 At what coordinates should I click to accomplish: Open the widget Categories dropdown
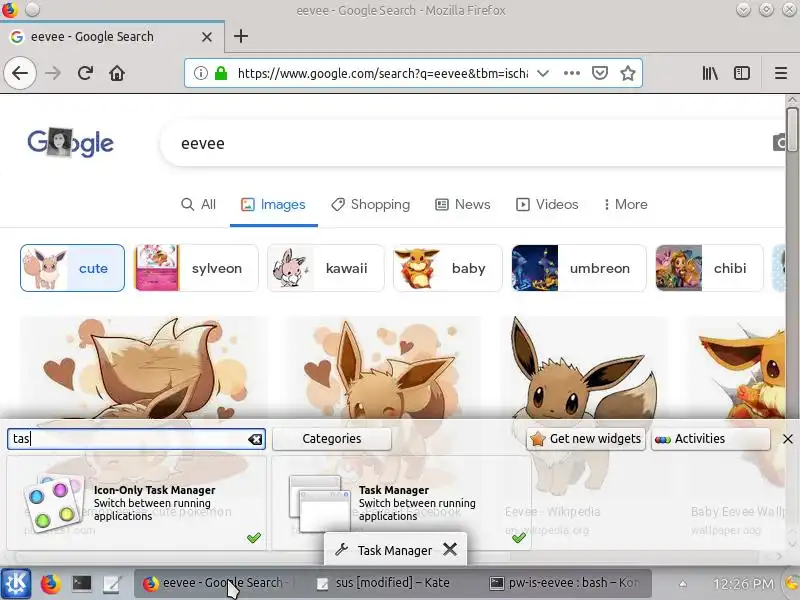click(x=332, y=439)
